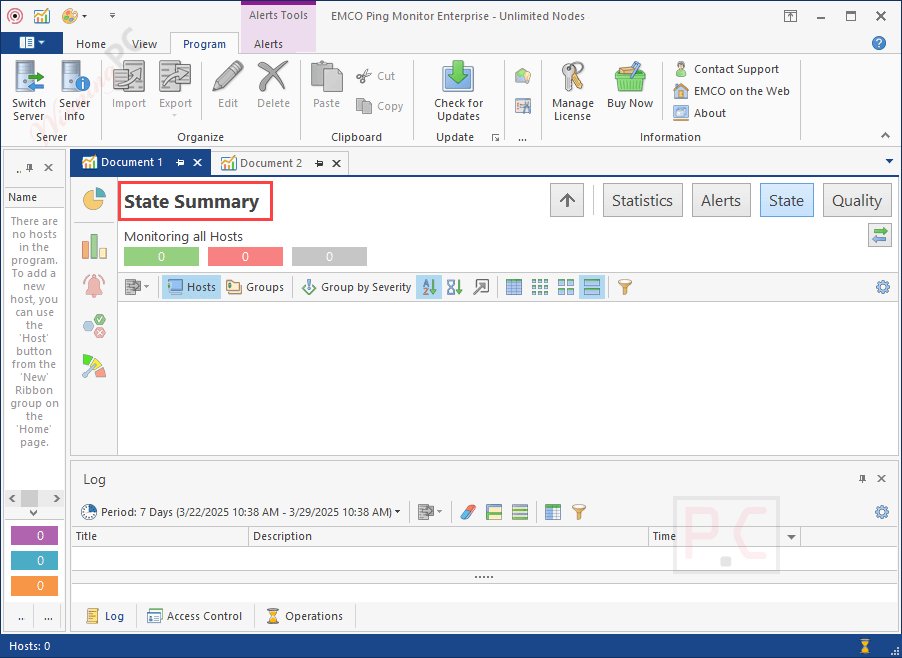
Task: Switch to Operations bottom tab
Action: click(304, 616)
